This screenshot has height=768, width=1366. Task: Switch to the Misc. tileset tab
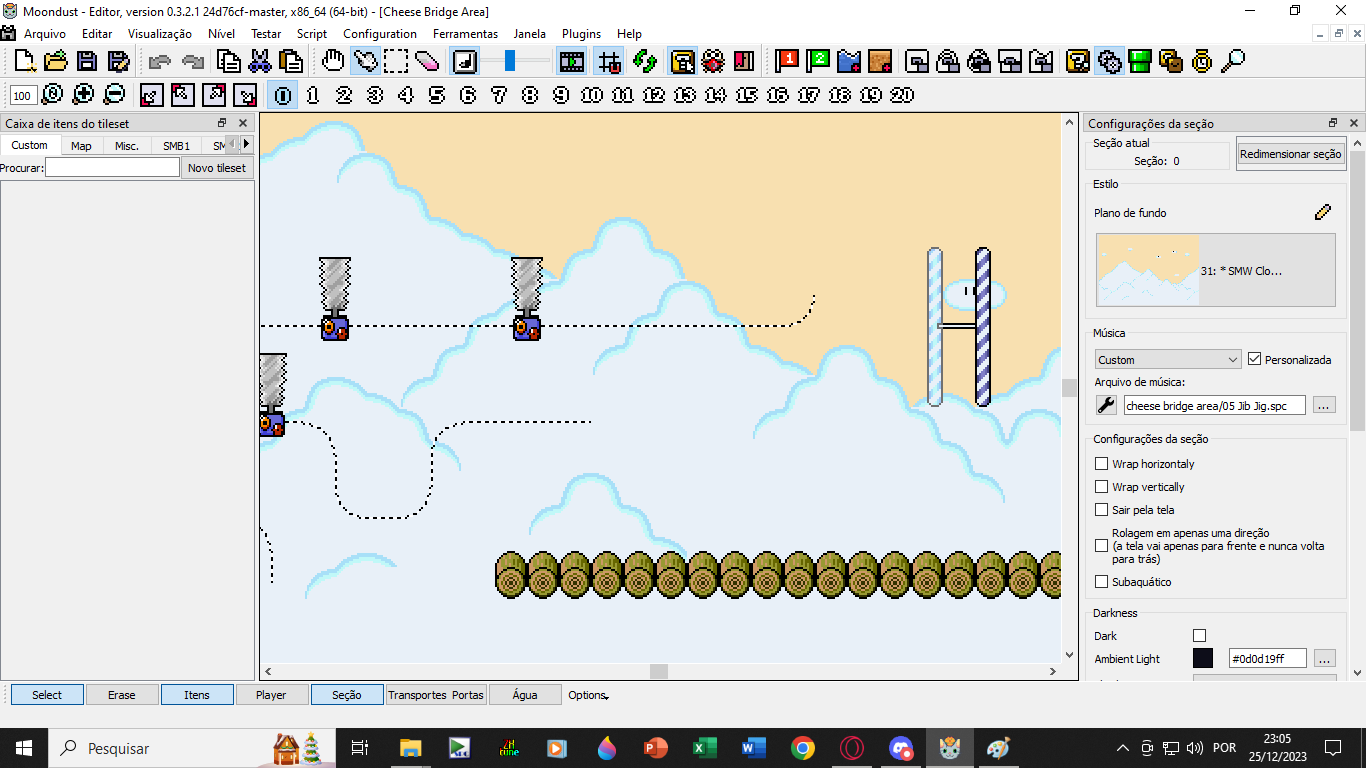pos(127,146)
